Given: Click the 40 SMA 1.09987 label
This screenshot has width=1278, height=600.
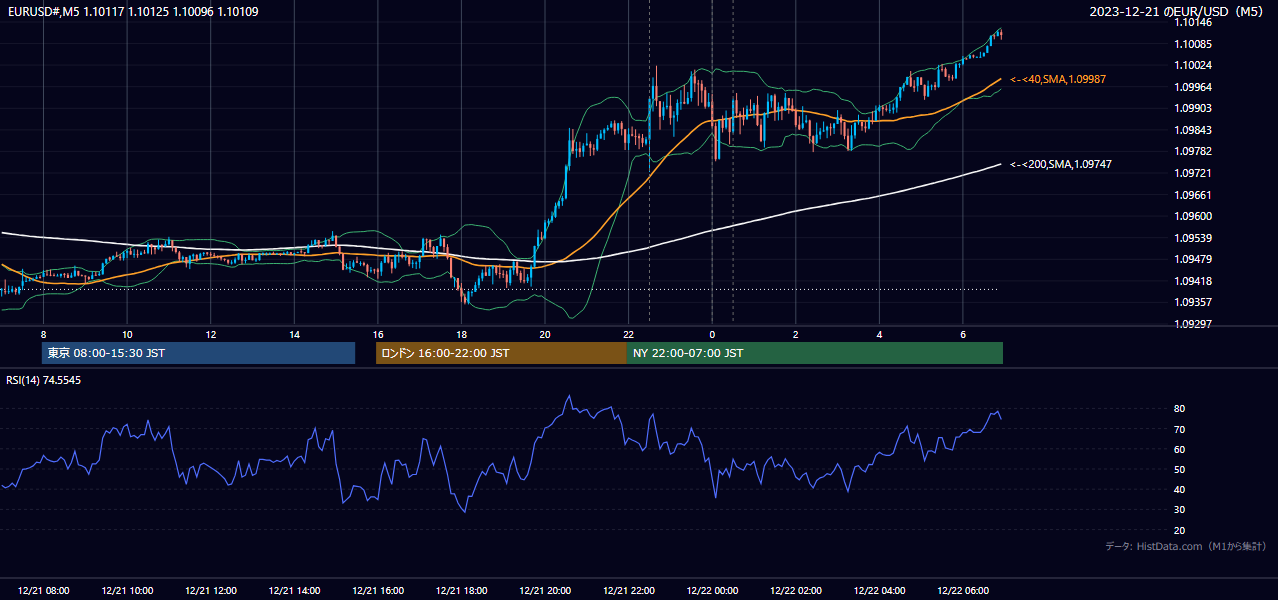Looking at the screenshot, I should (x=1057, y=79).
